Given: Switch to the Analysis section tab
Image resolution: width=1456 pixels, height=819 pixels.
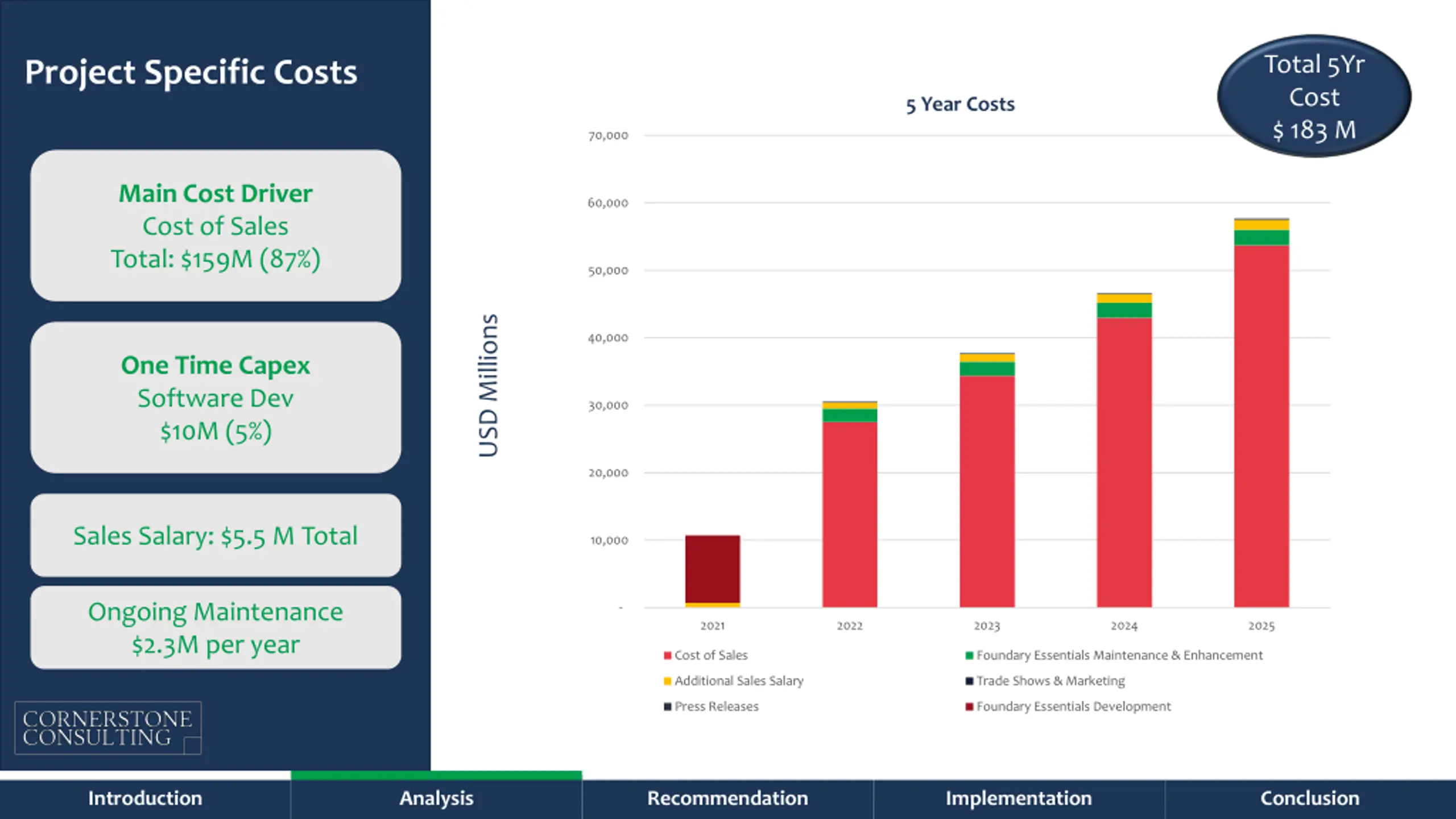Looking at the screenshot, I should click(x=436, y=799).
